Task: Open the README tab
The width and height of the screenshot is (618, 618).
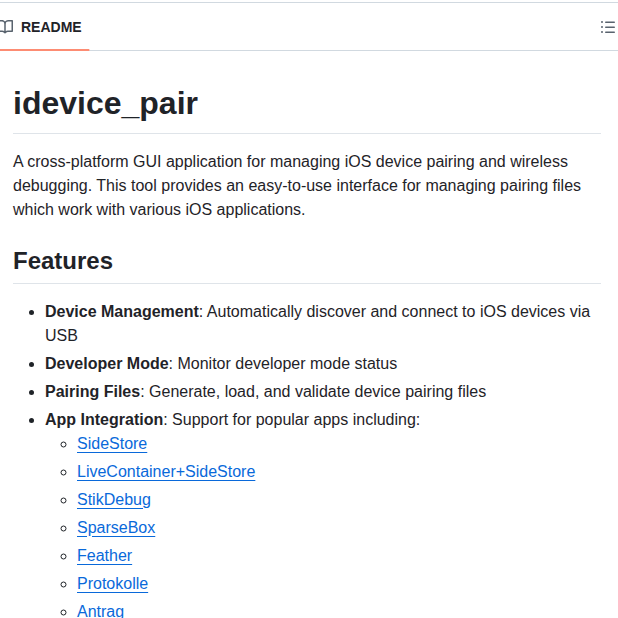Action: tap(44, 27)
